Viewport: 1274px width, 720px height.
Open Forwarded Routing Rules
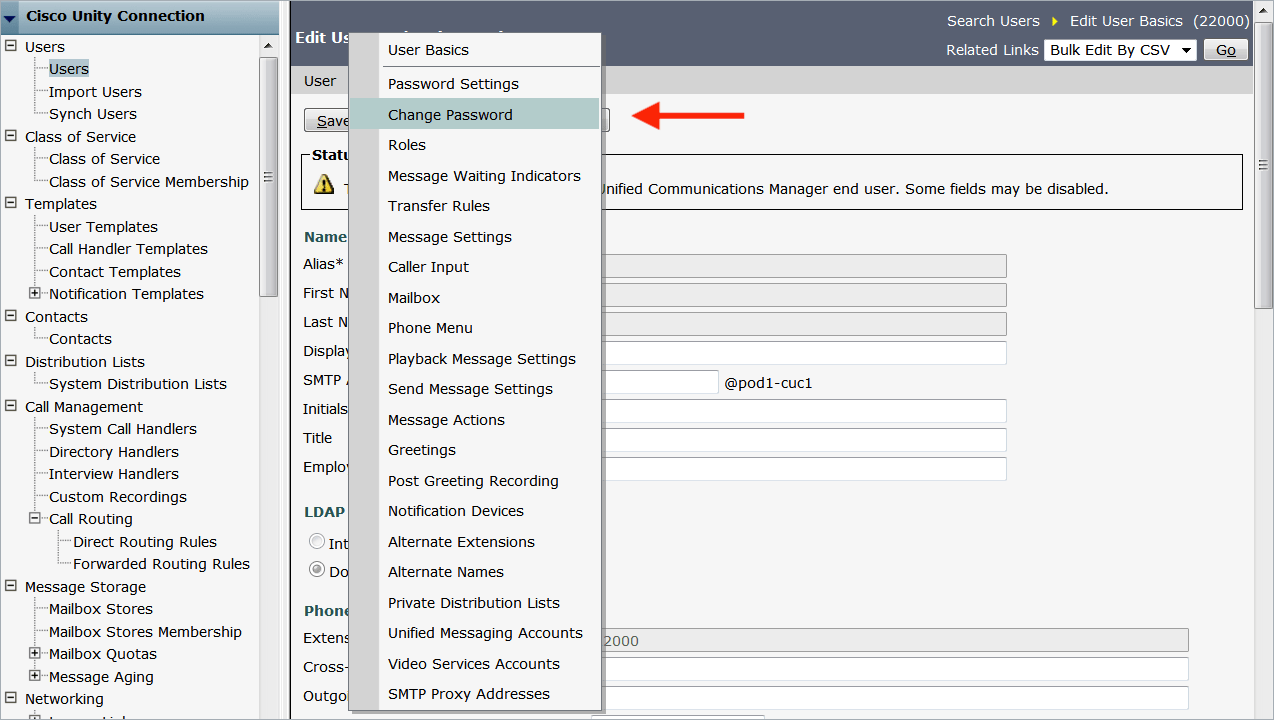pos(161,564)
